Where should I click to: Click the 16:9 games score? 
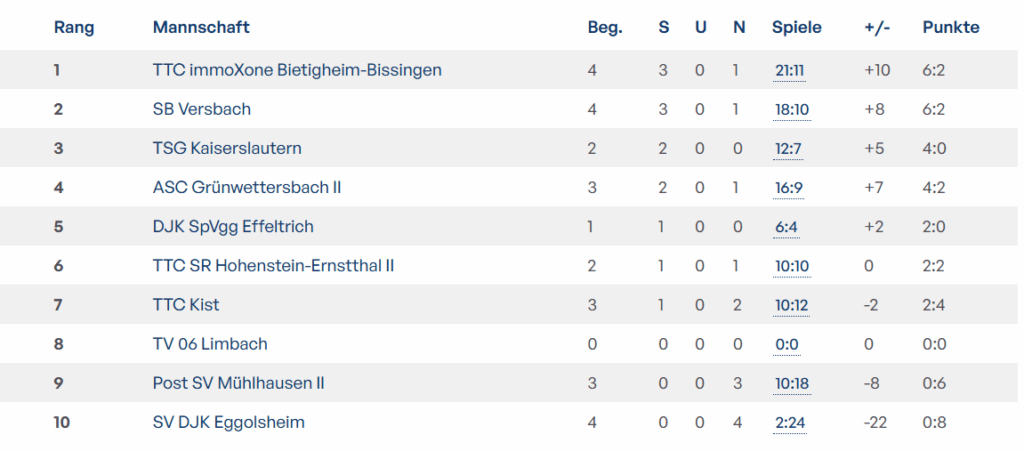788,188
